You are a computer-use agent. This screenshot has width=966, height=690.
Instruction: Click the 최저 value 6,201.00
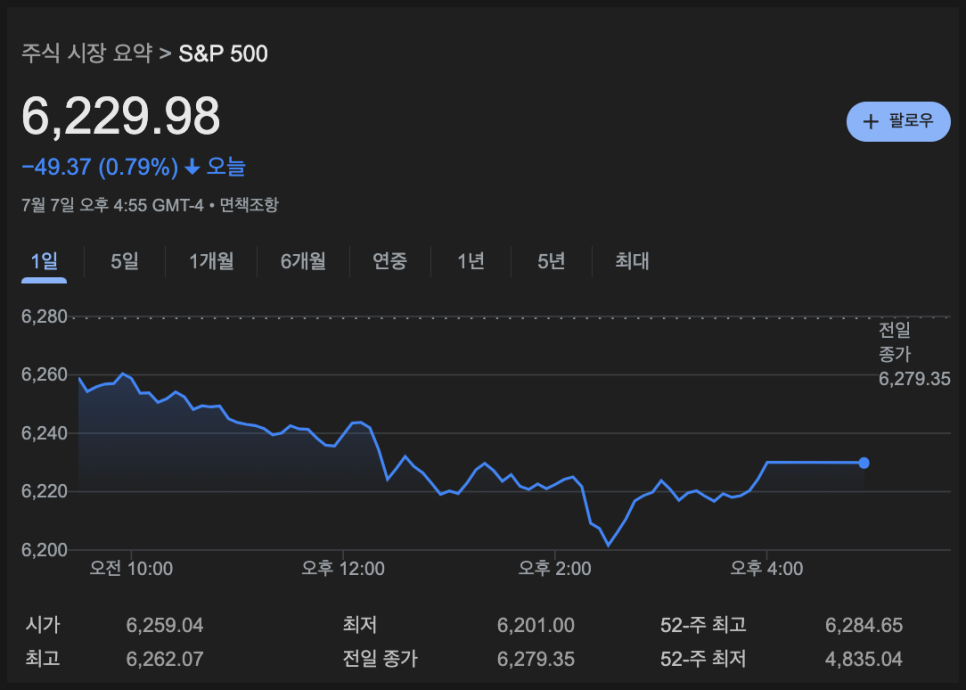point(535,625)
